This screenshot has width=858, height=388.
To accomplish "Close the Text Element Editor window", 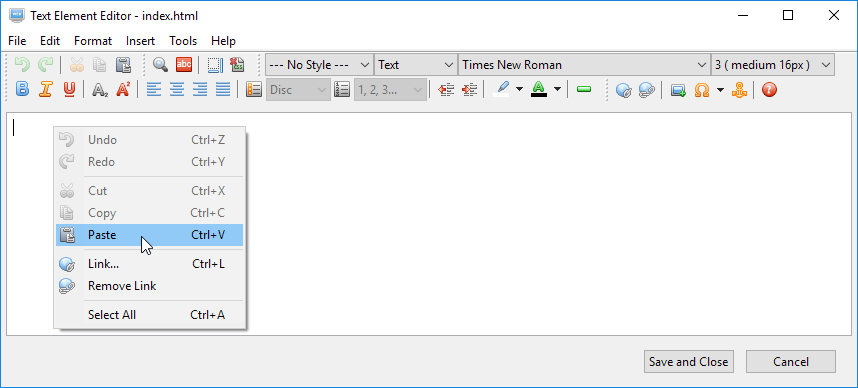I will coord(833,15).
